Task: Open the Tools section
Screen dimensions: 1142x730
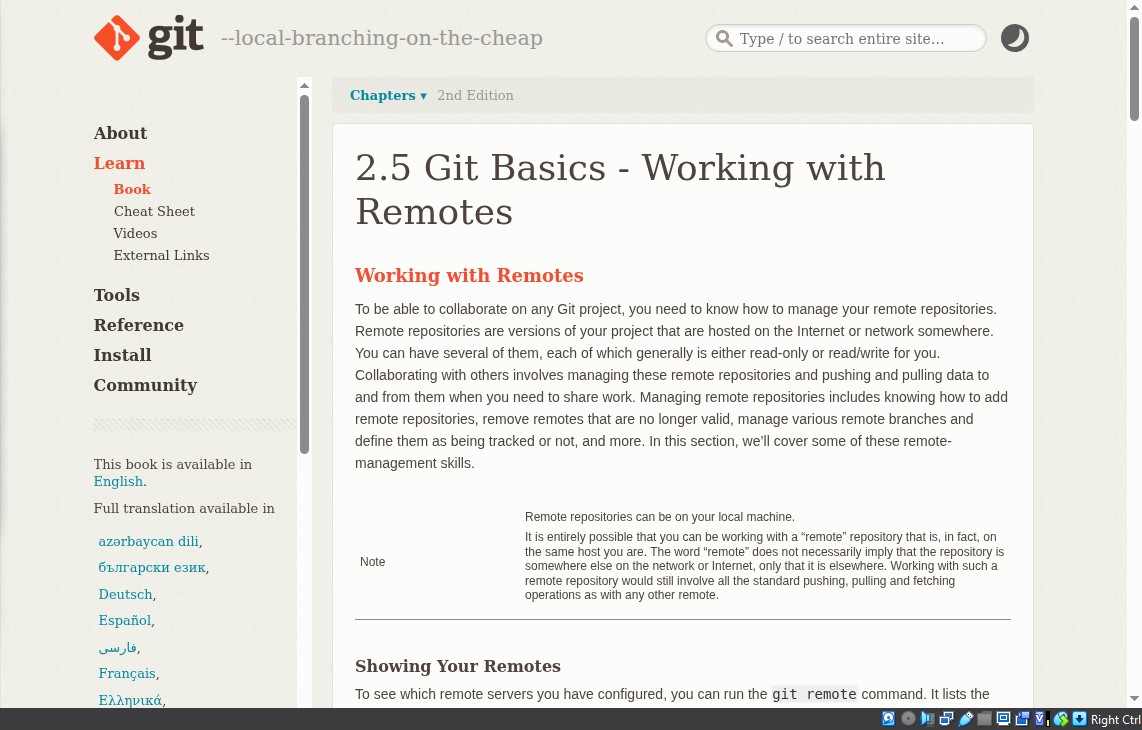Action: (117, 295)
